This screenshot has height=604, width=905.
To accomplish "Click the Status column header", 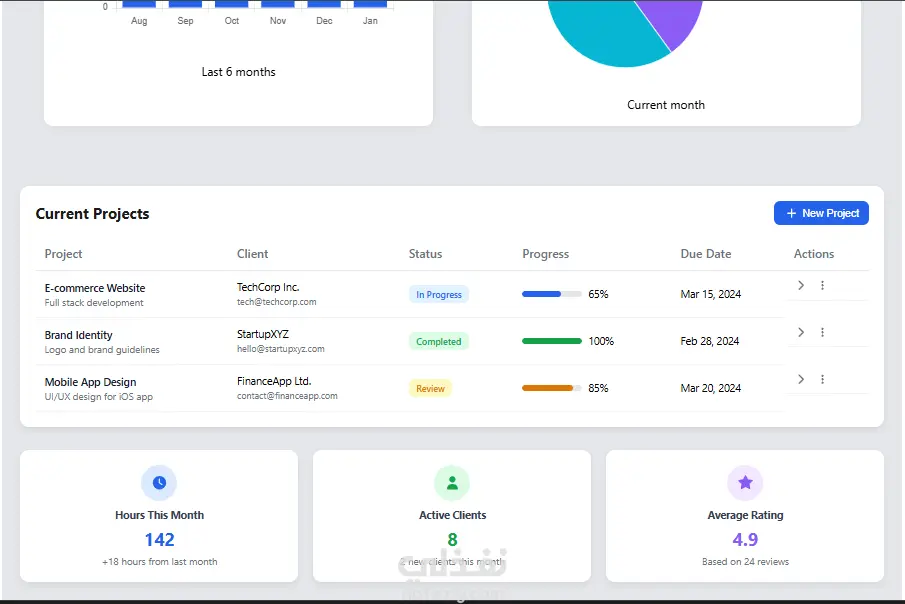I will (x=425, y=253).
